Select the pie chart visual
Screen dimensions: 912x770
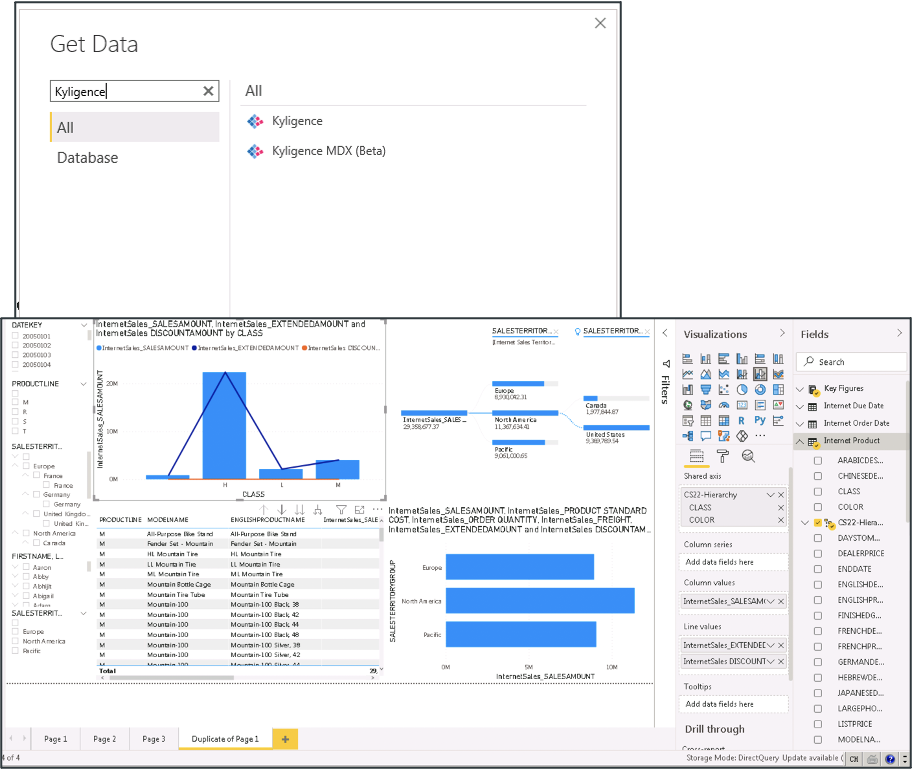(x=742, y=390)
